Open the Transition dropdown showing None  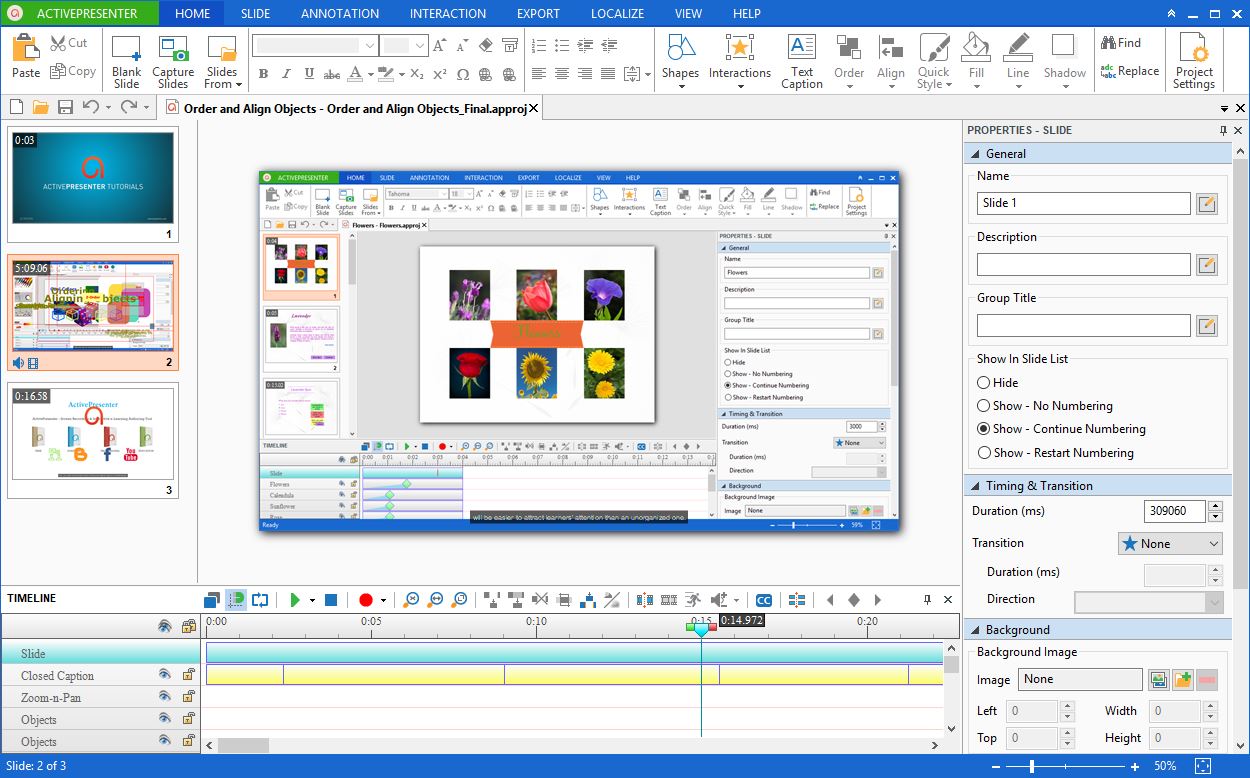click(1170, 543)
